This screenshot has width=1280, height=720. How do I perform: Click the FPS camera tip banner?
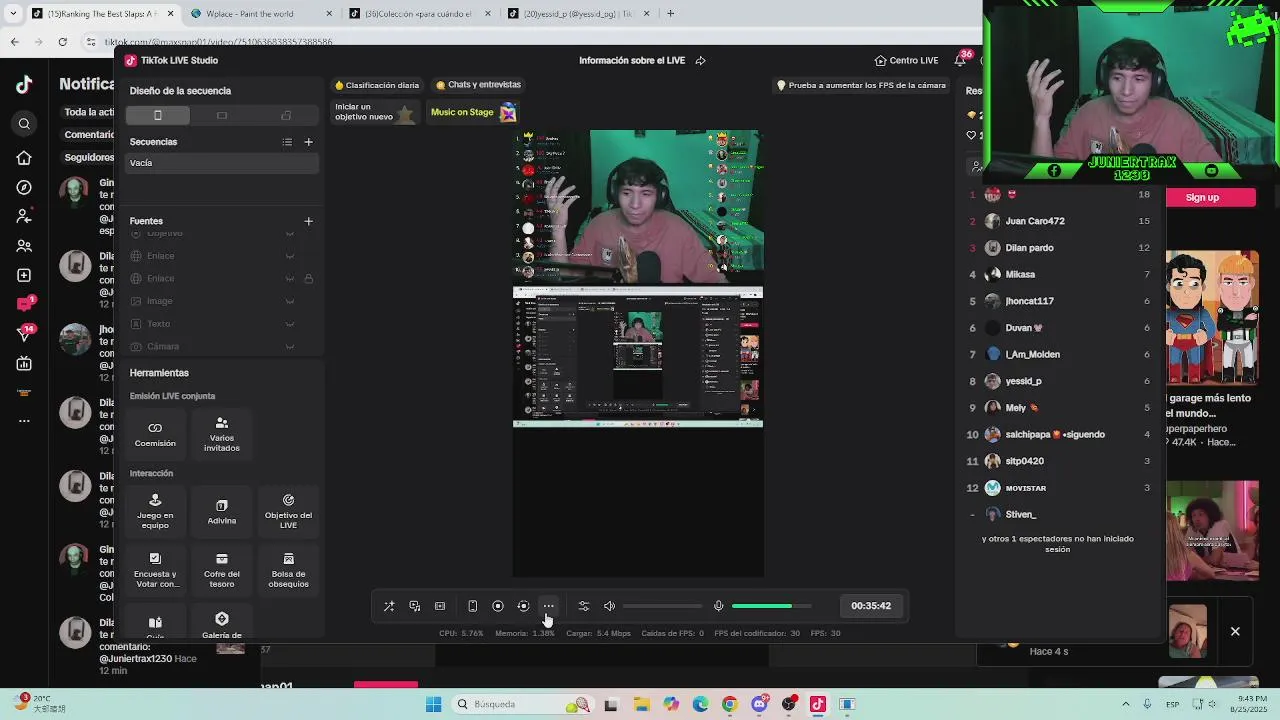(861, 85)
